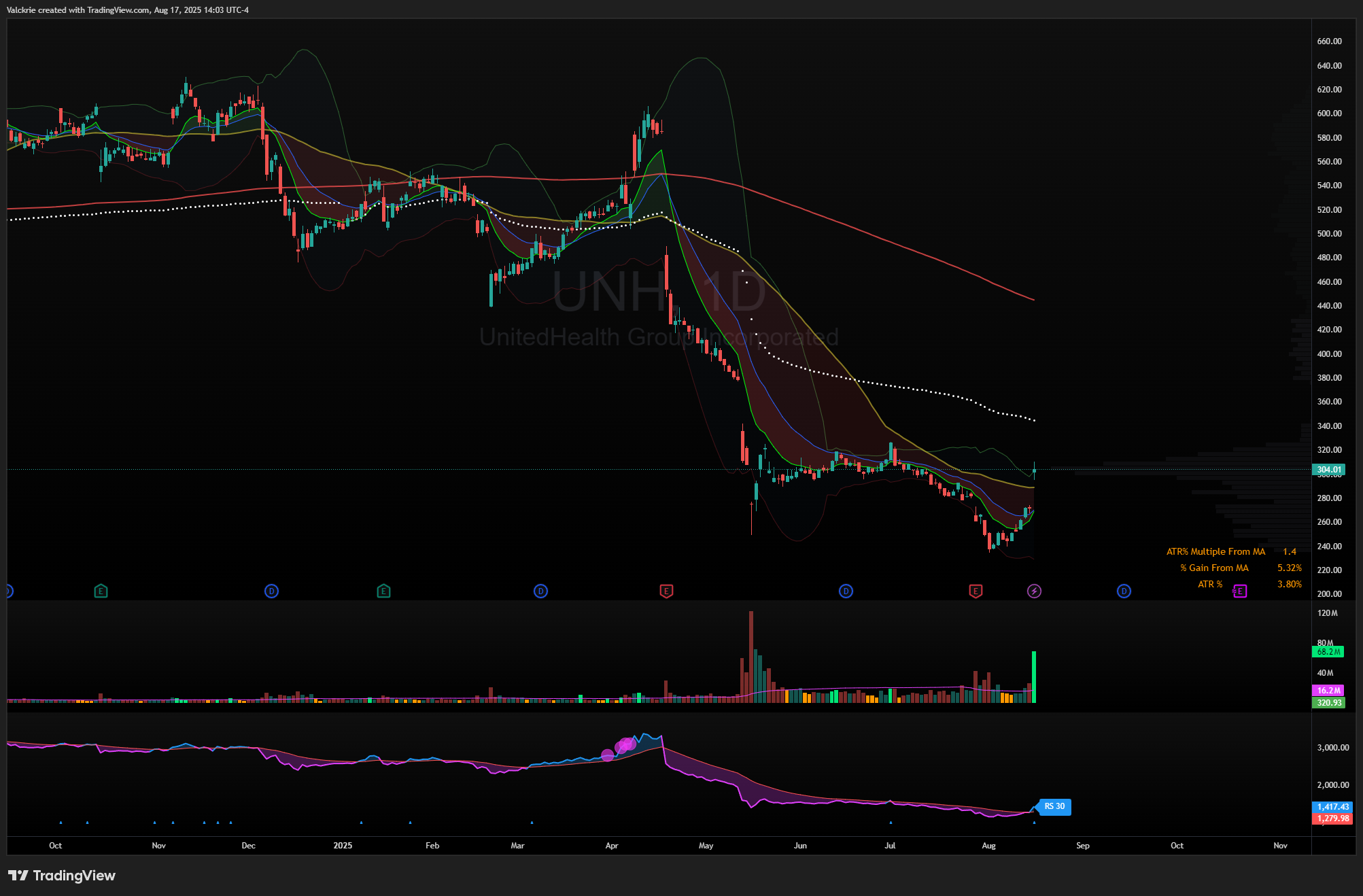Viewport: 1363px width, 896px height.
Task: Click the blue 1,417.43 indicator value label
Action: tap(1332, 807)
